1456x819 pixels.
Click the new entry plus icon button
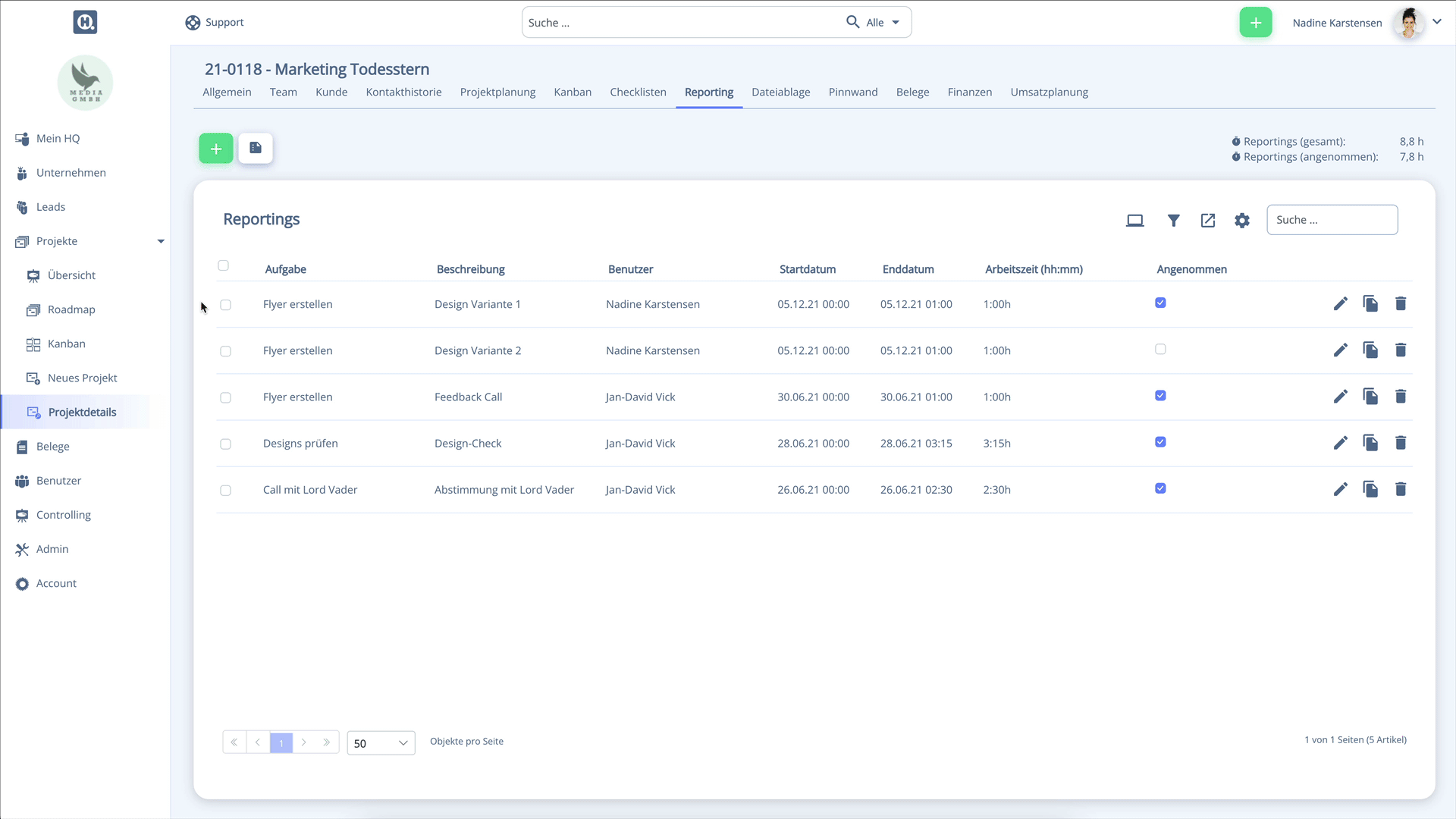[x=216, y=148]
